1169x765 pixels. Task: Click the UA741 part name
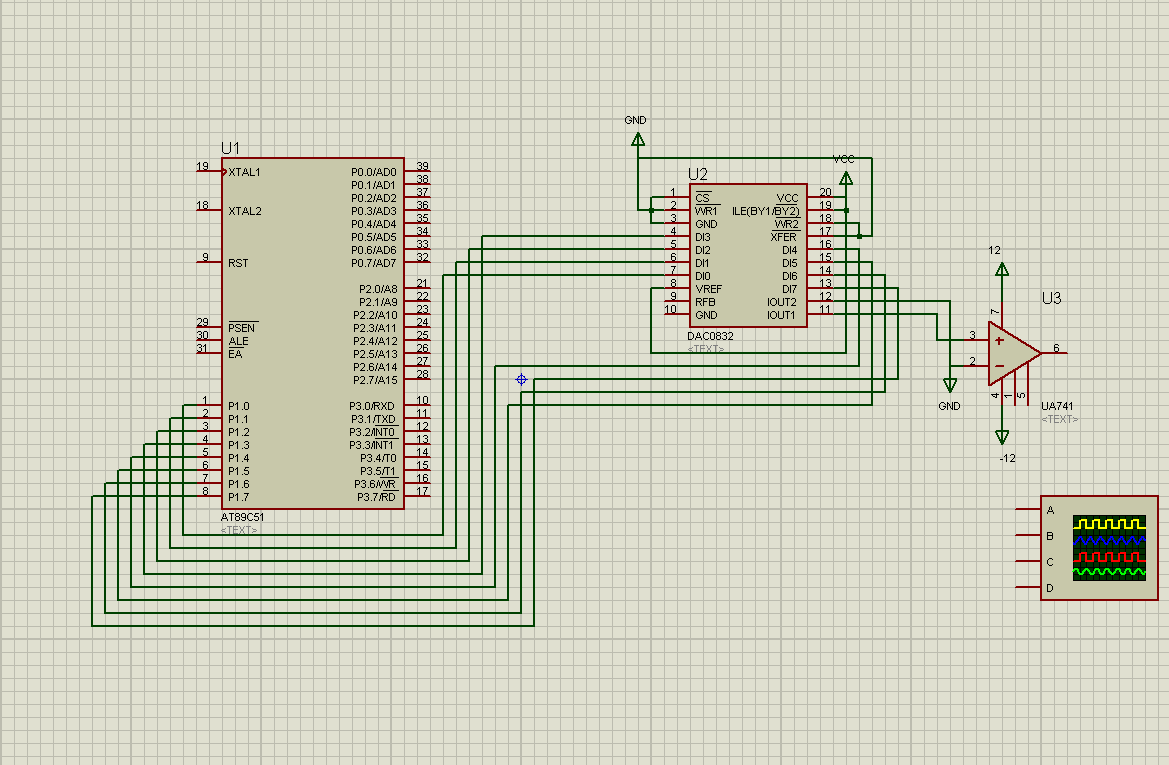(1057, 406)
